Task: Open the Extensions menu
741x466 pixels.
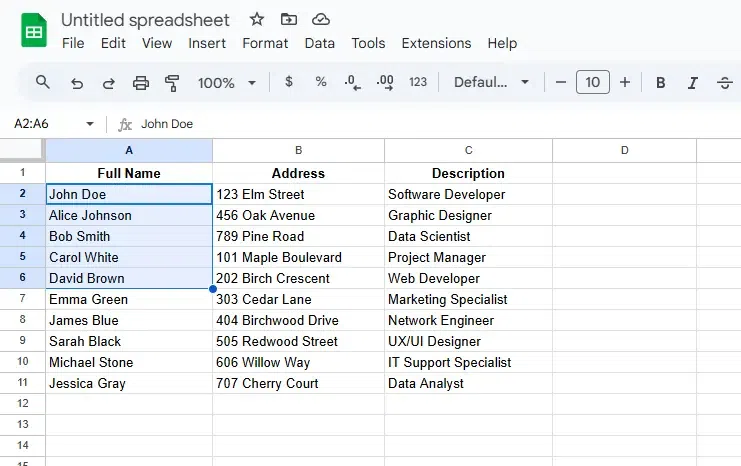Action: [x=436, y=43]
